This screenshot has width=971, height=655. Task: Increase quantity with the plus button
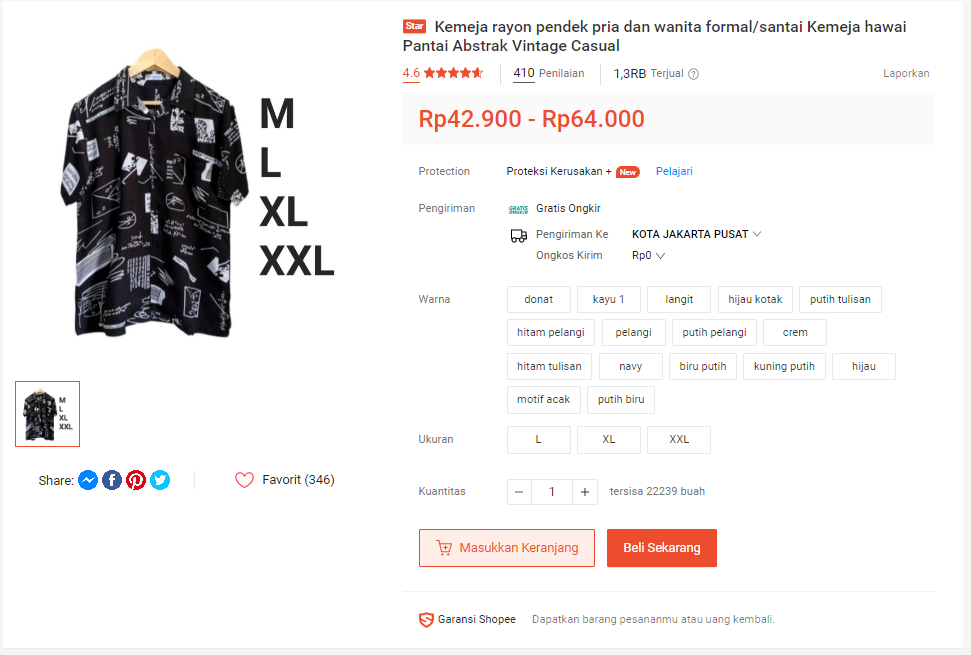click(x=585, y=492)
